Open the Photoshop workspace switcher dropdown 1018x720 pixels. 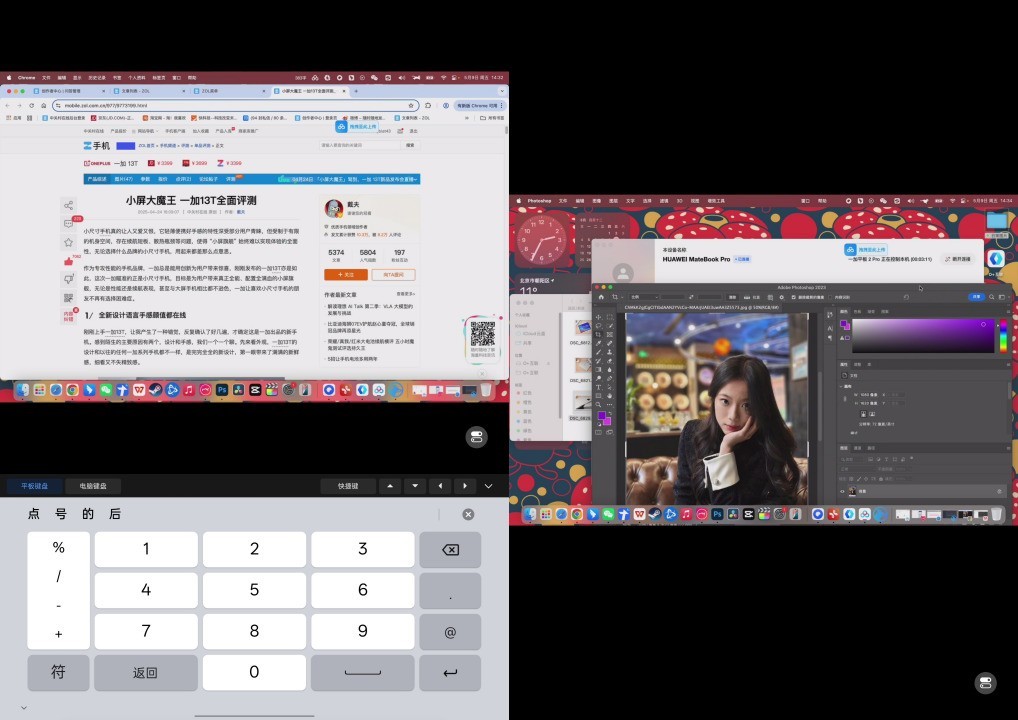click(x=1002, y=297)
